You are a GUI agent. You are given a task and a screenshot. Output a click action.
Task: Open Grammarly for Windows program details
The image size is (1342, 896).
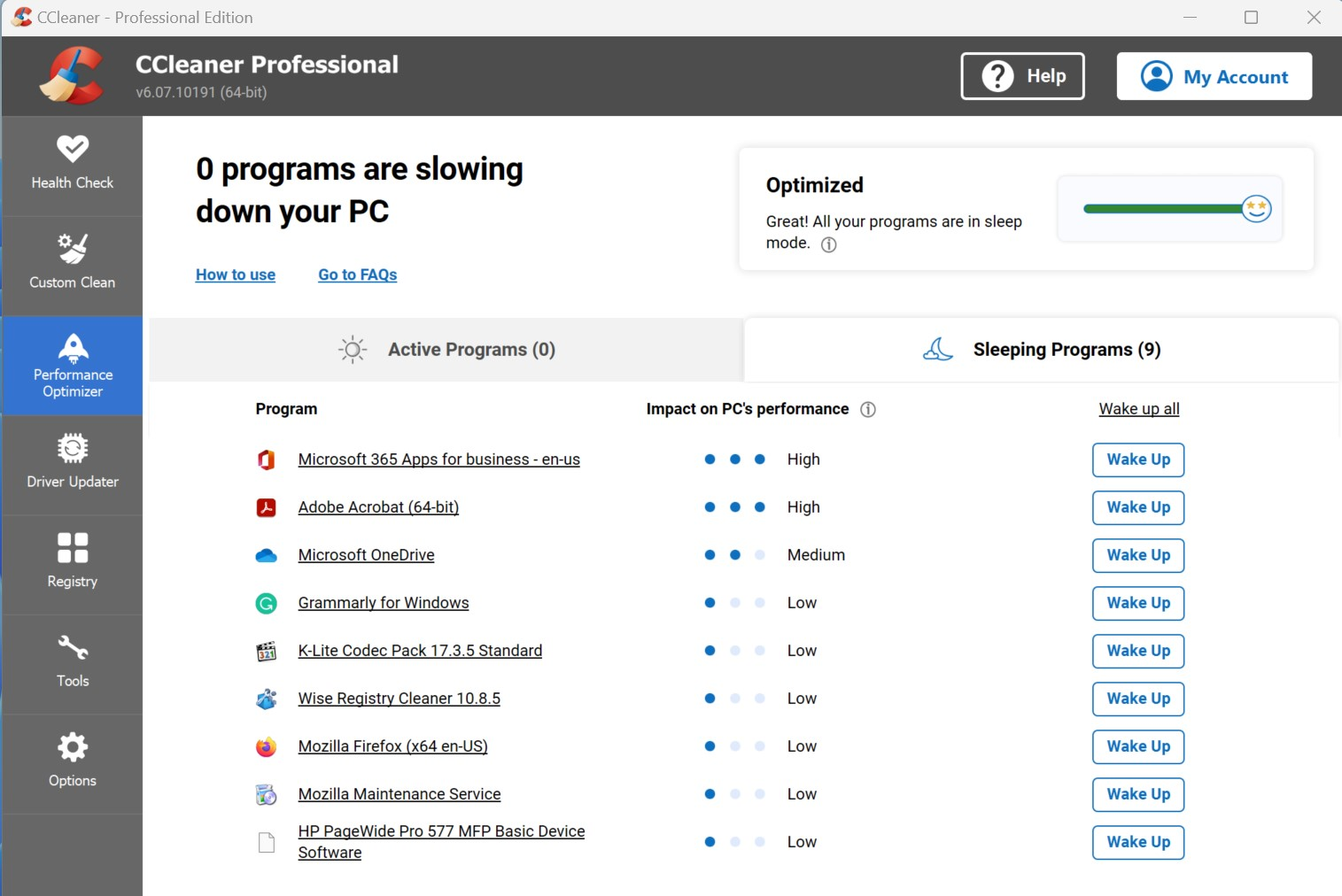pyautogui.click(x=384, y=603)
